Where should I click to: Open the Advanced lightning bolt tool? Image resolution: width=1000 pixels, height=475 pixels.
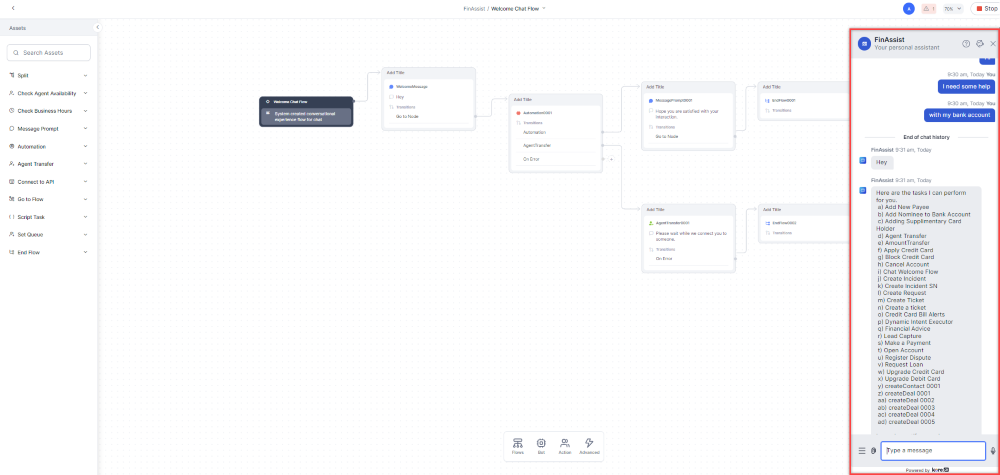[x=589, y=445]
